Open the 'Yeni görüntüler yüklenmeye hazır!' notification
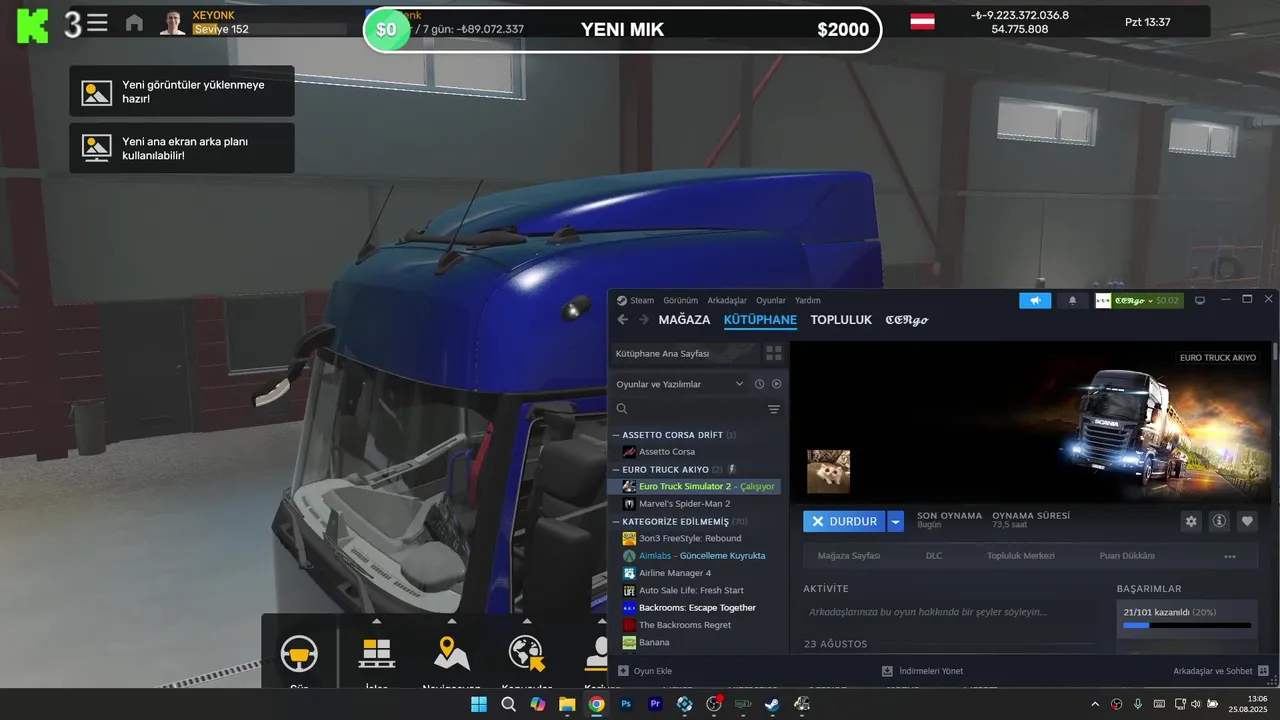Viewport: 1280px width, 720px height. [182, 91]
